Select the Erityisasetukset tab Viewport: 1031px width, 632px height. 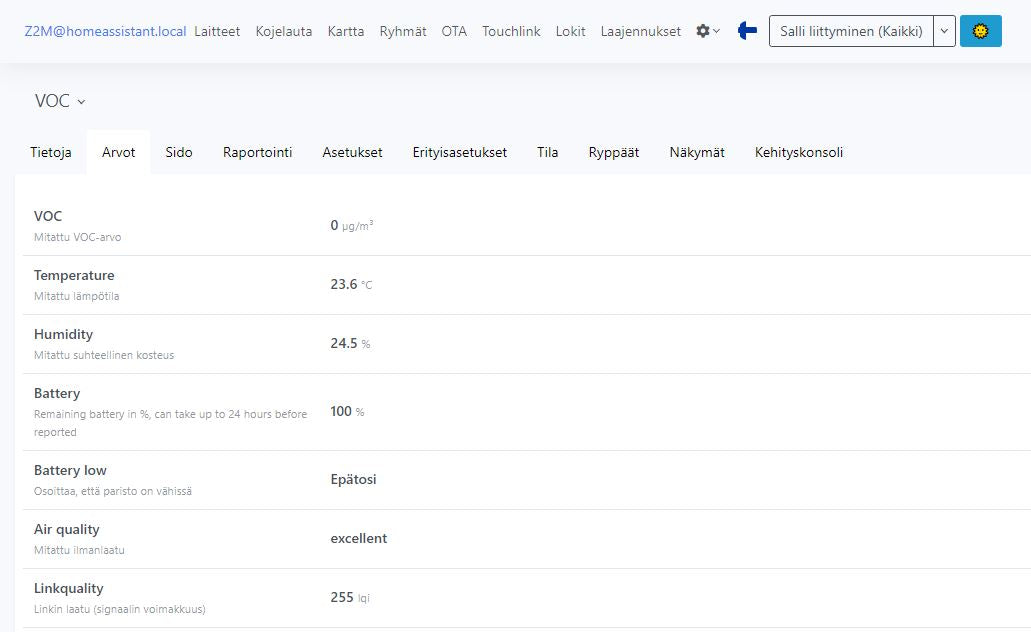tap(459, 153)
